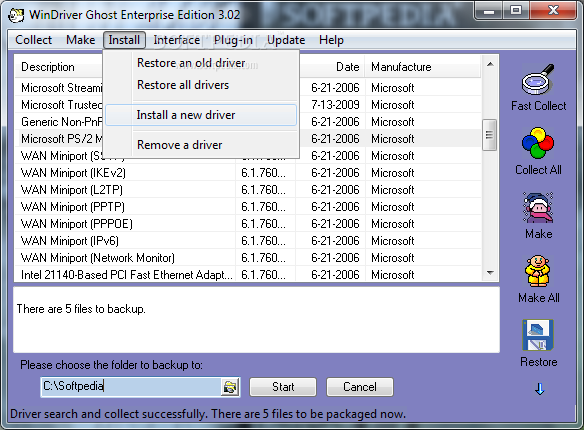Select Remove a driver
The width and height of the screenshot is (584, 430).
click(201, 144)
